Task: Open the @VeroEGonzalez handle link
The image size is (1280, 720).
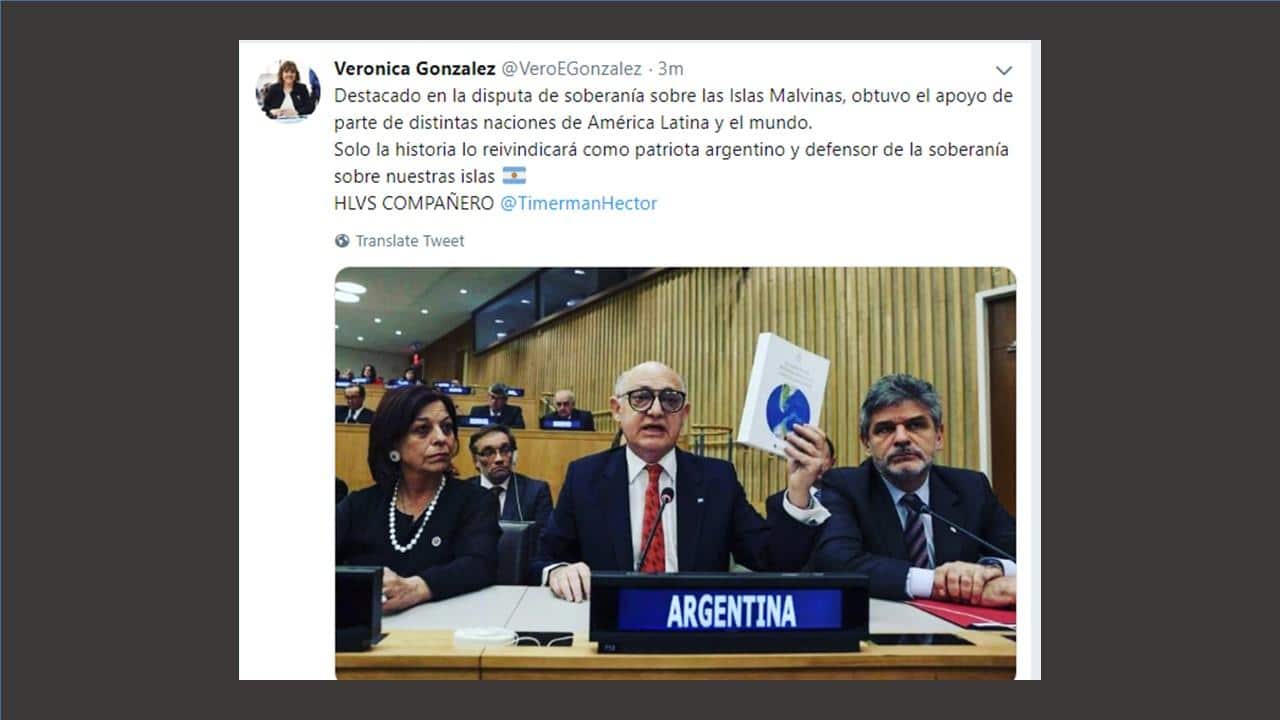Action: coord(571,68)
